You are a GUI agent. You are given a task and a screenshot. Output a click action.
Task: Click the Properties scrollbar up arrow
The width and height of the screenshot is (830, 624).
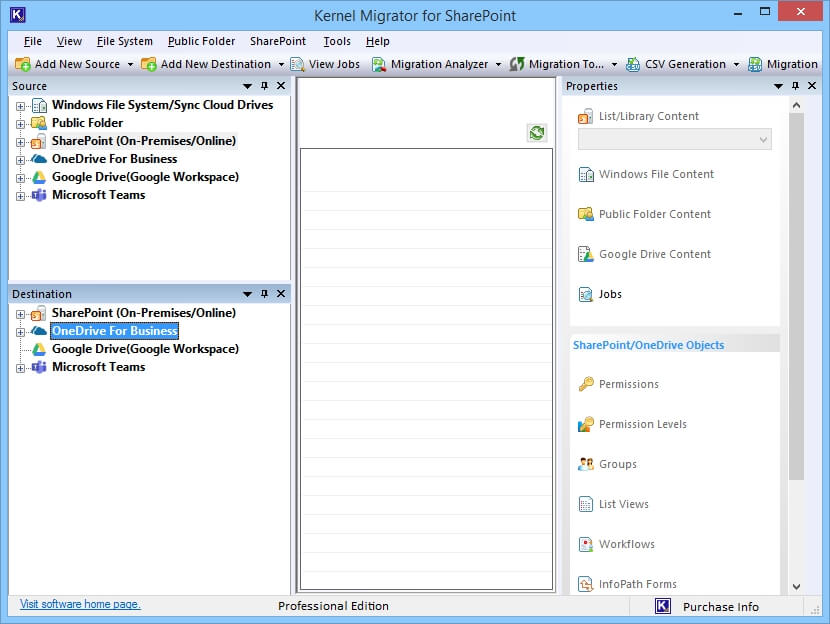[x=797, y=105]
